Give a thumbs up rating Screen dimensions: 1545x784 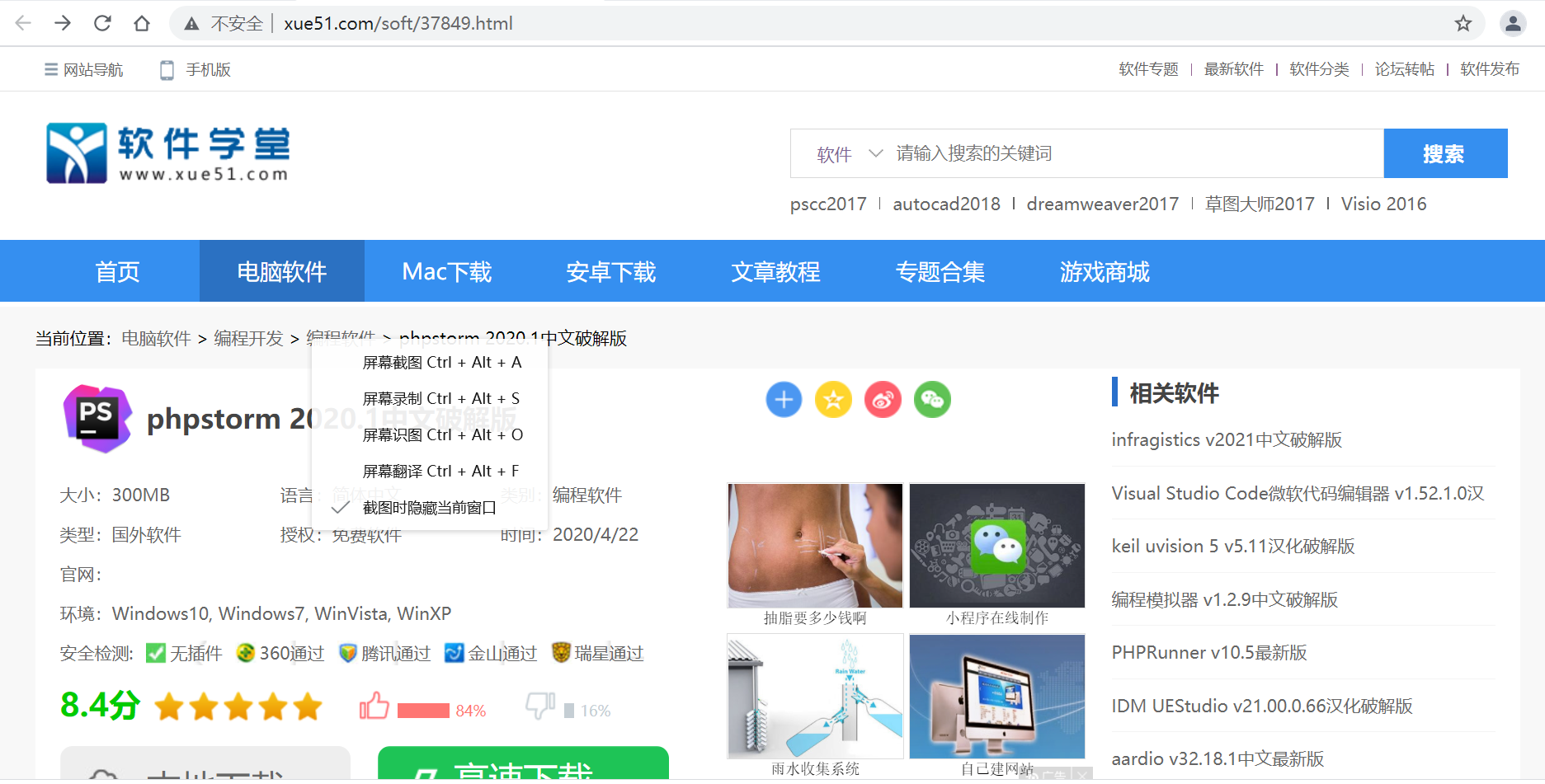click(374, 706)
